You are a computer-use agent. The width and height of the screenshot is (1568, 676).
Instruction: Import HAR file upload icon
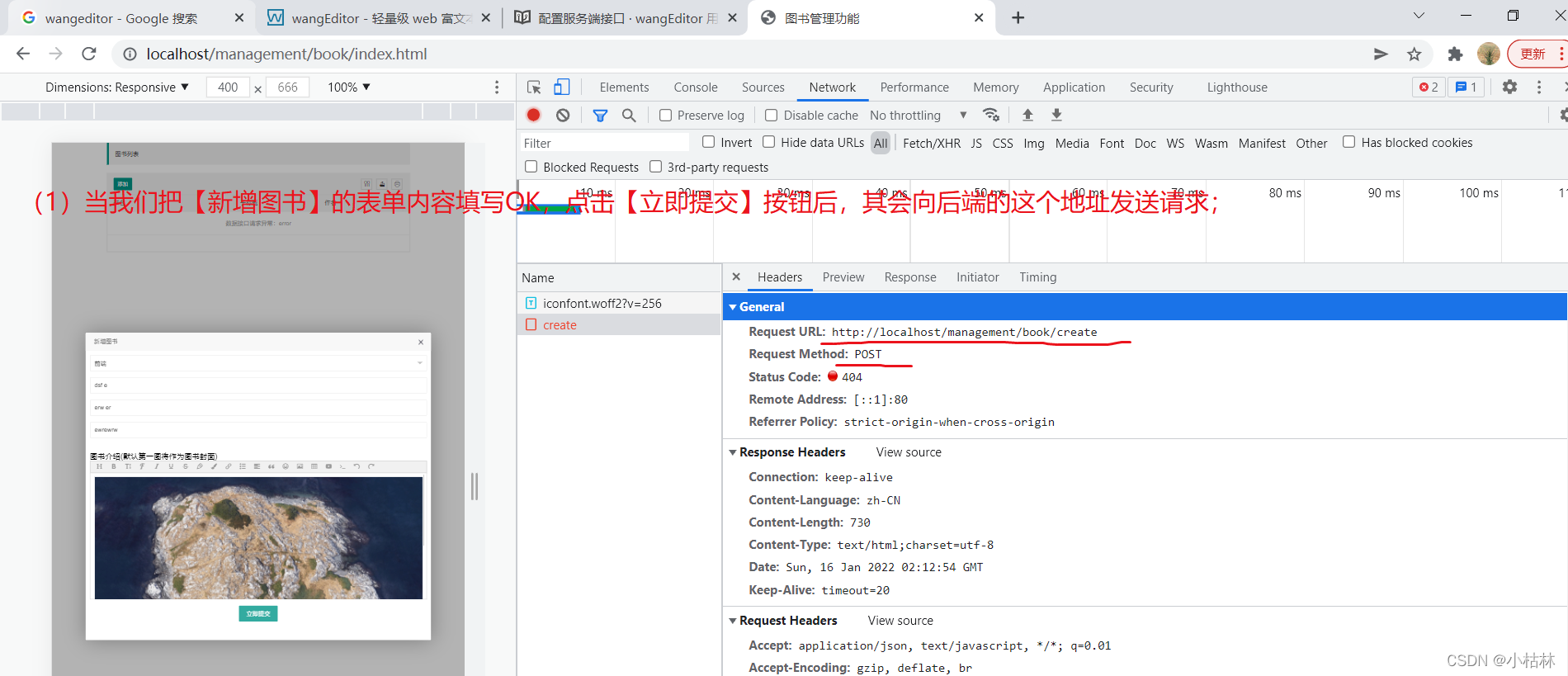(x=1027, y=116)
